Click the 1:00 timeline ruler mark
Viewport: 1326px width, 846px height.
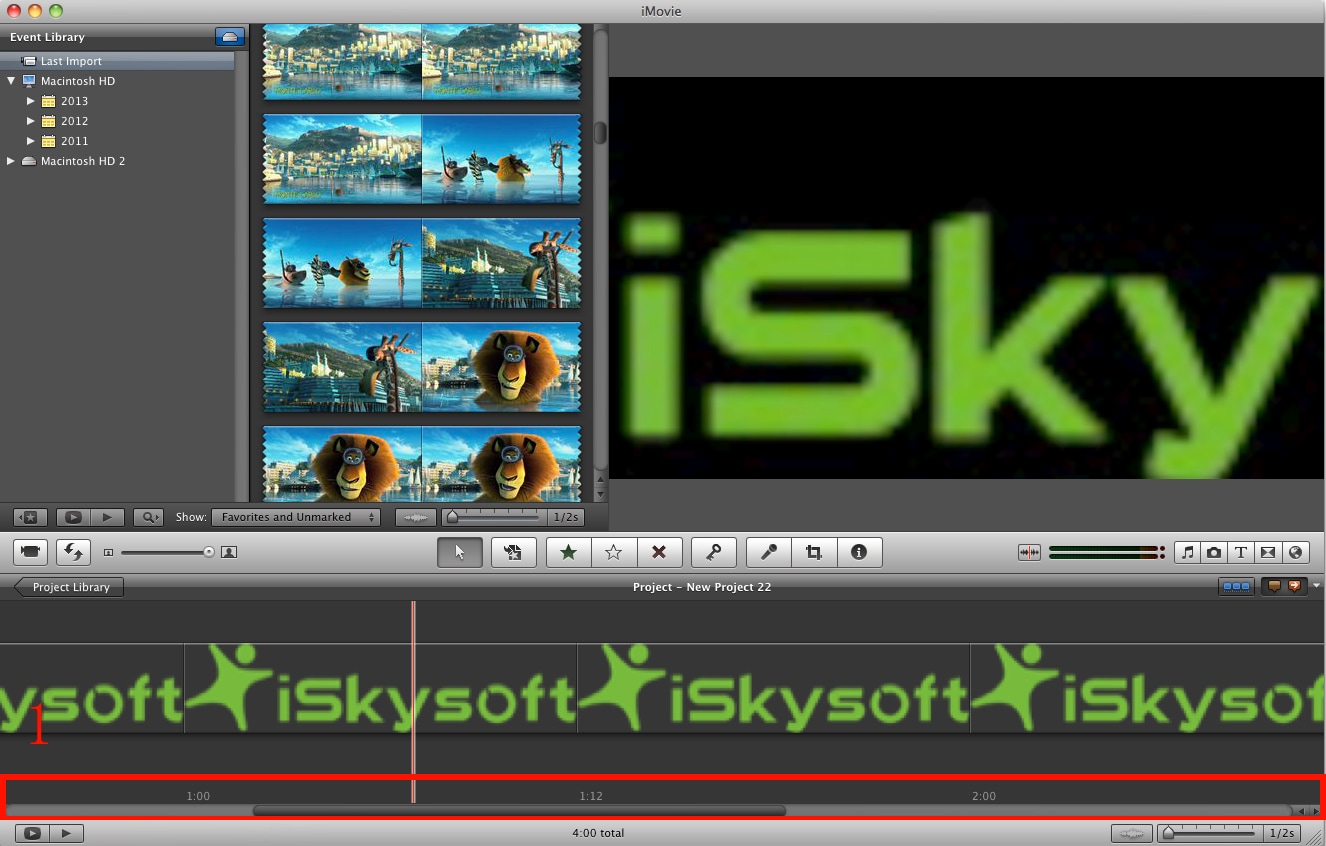pos(198,796)
